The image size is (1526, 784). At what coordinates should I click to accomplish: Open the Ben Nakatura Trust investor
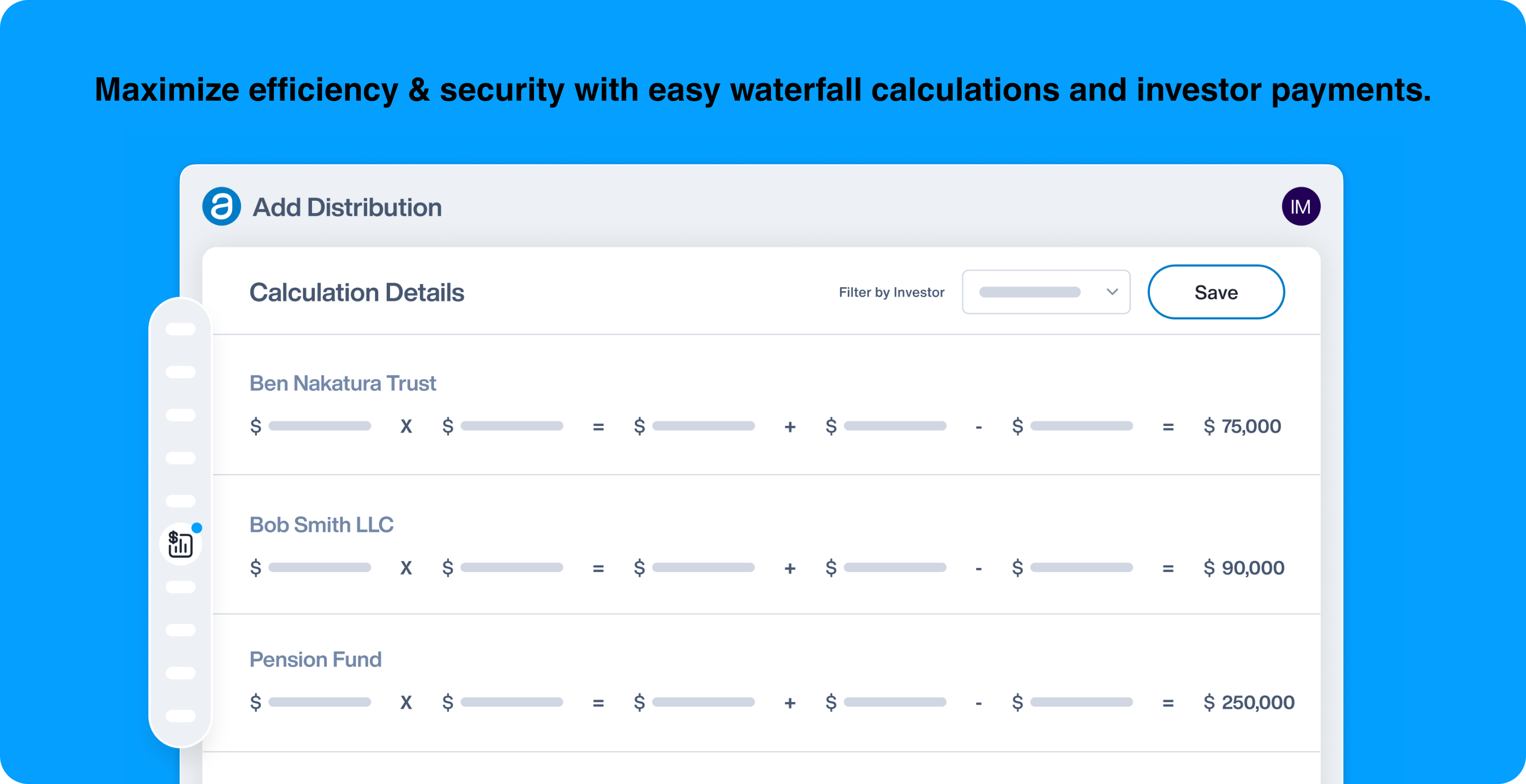[x=342, y=383]
